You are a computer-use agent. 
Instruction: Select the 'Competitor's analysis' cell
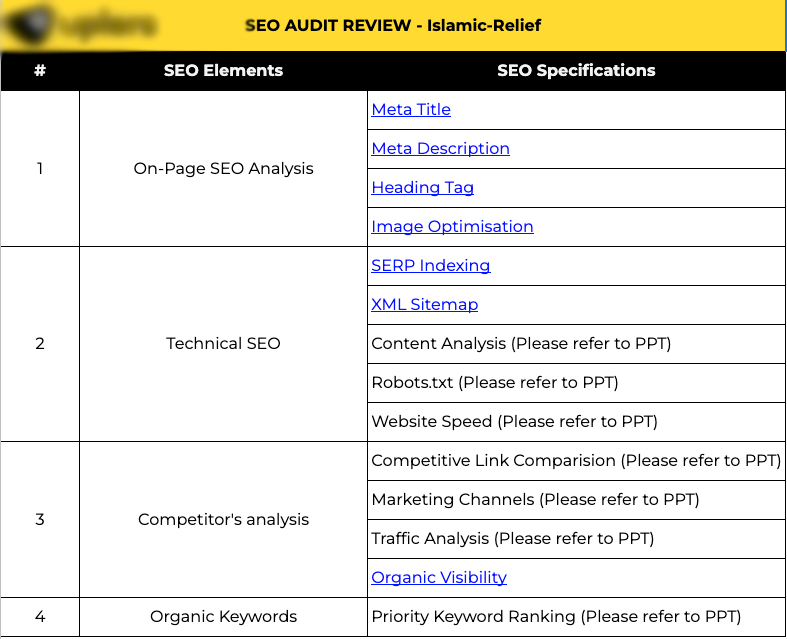click(x=223, y=520)
